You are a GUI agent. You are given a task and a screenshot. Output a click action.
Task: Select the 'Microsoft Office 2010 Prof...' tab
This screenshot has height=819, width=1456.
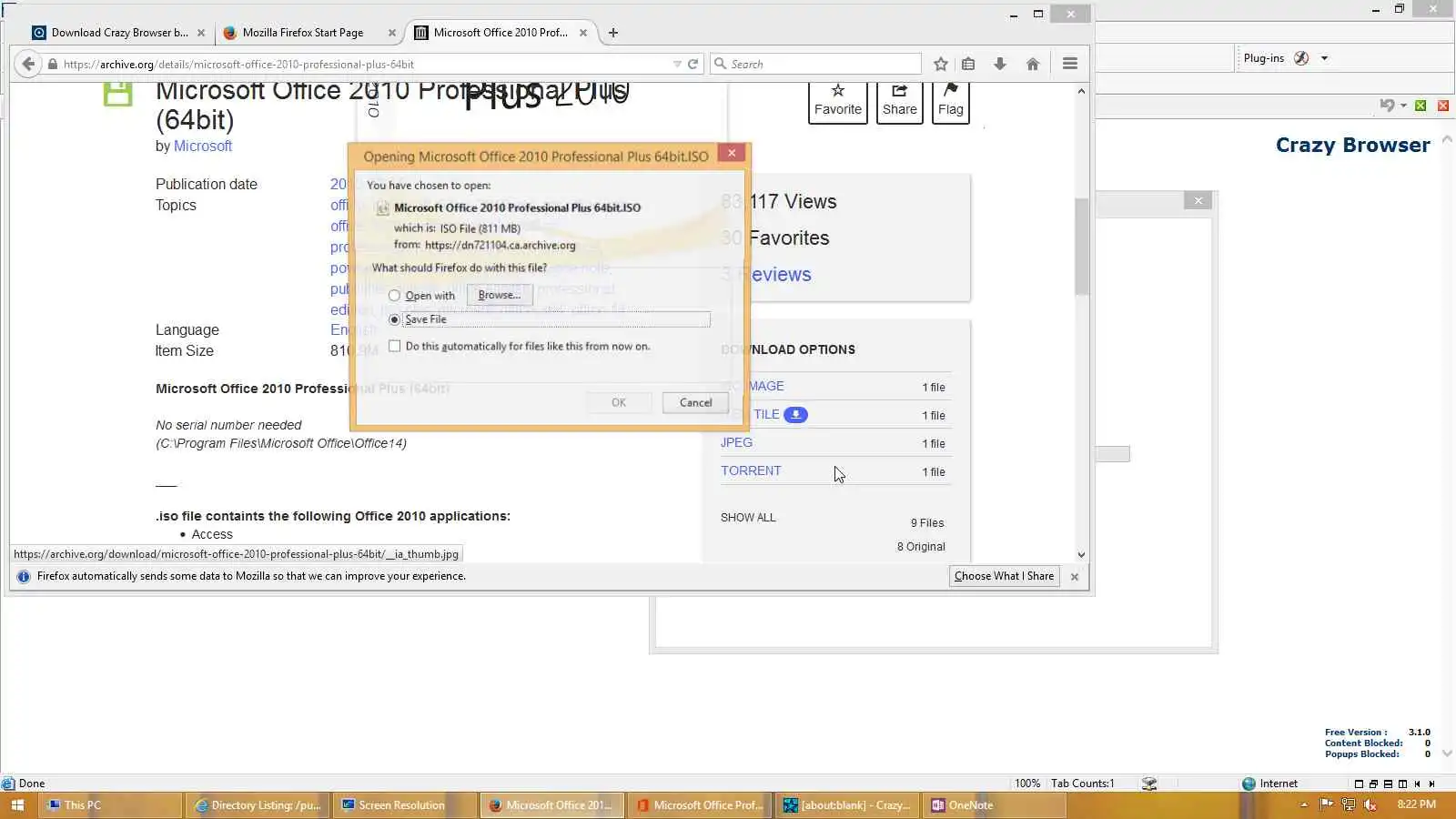[500, 33]
